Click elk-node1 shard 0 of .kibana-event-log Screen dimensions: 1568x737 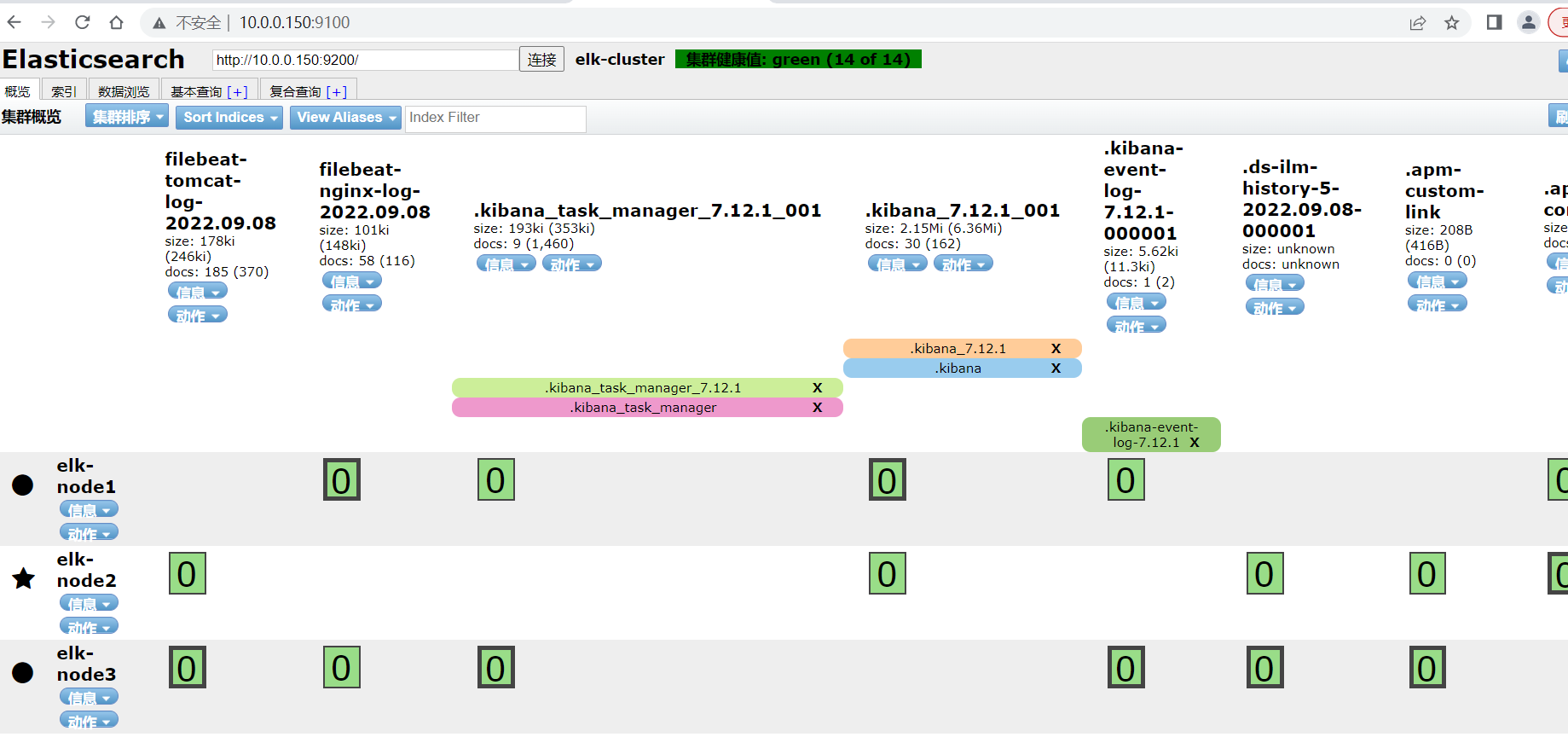pyautogui.click(x=1126, y=480)
